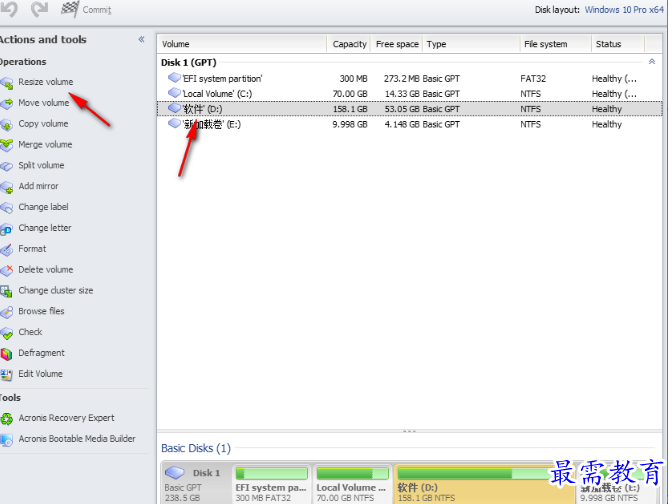Click the Format icon
Viewport: 672px width, 504px height.
(7, 249)
